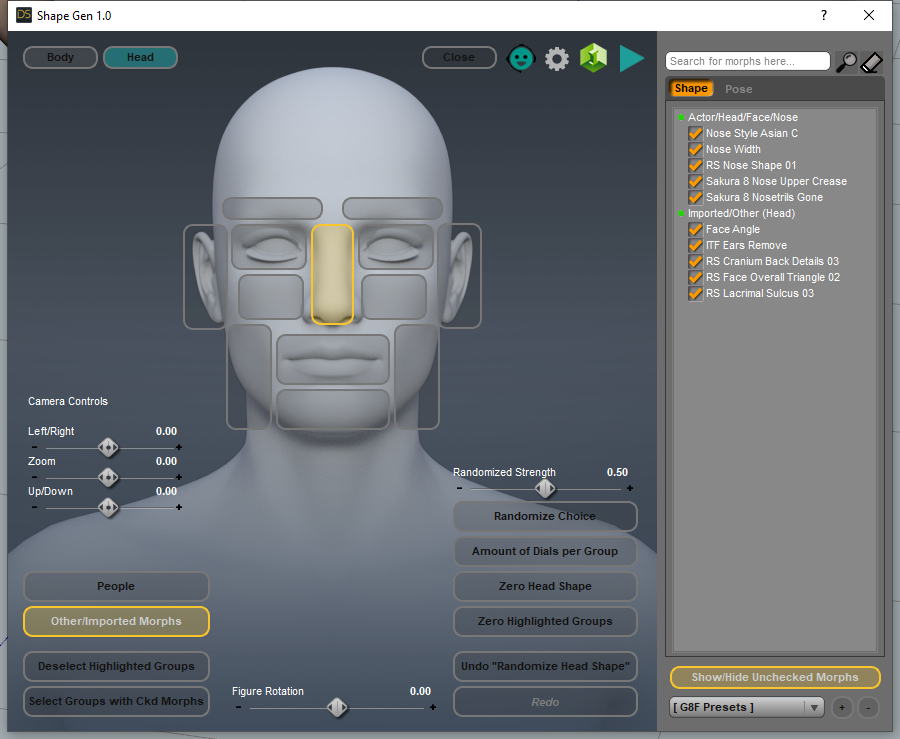Click the Randomized Strength slider handle
The height and width of the screenshot is (739, 900).
tap(545, 488)
